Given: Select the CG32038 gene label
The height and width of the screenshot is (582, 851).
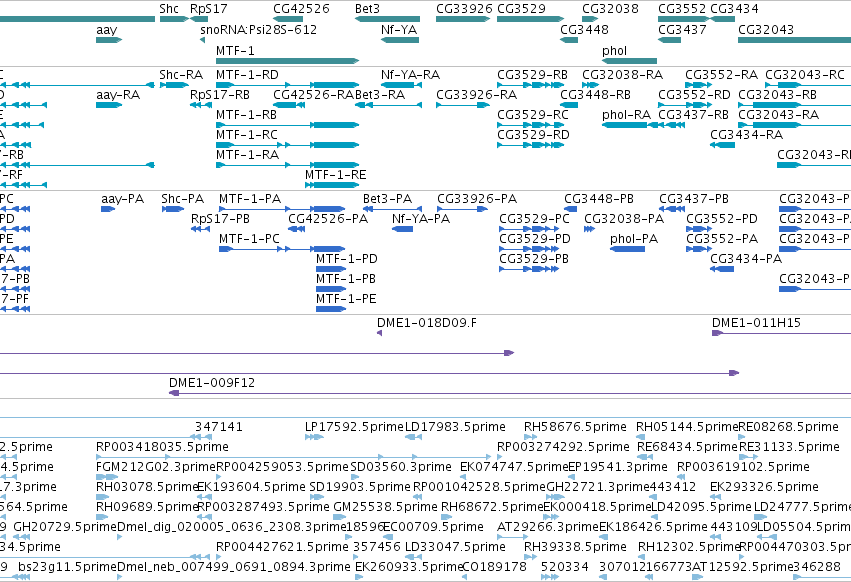Looking at the screenshot, I should click(610, 9).
